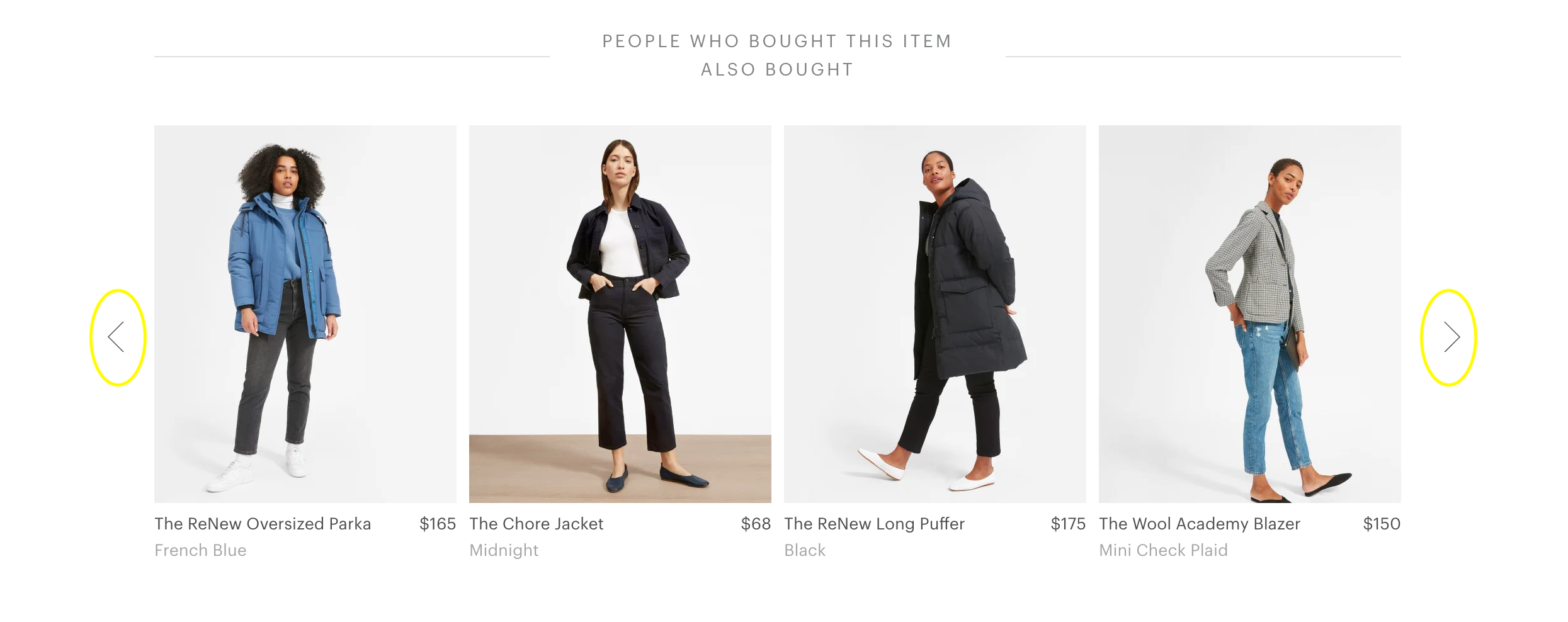The image size is (1568, 622).
Task: Click the Midnight color label
Action: pos(504,550)
